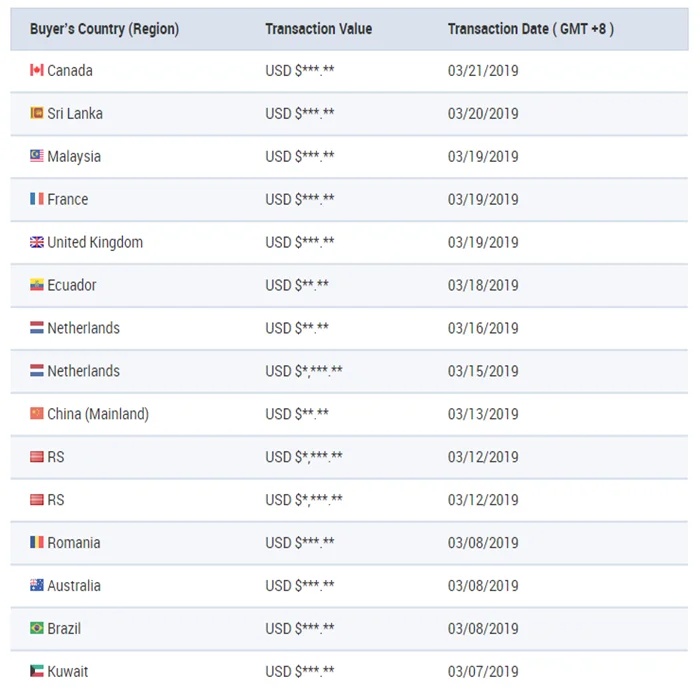Click the 03/07/2019 date in Kuwait row

[x=483, y=672]
